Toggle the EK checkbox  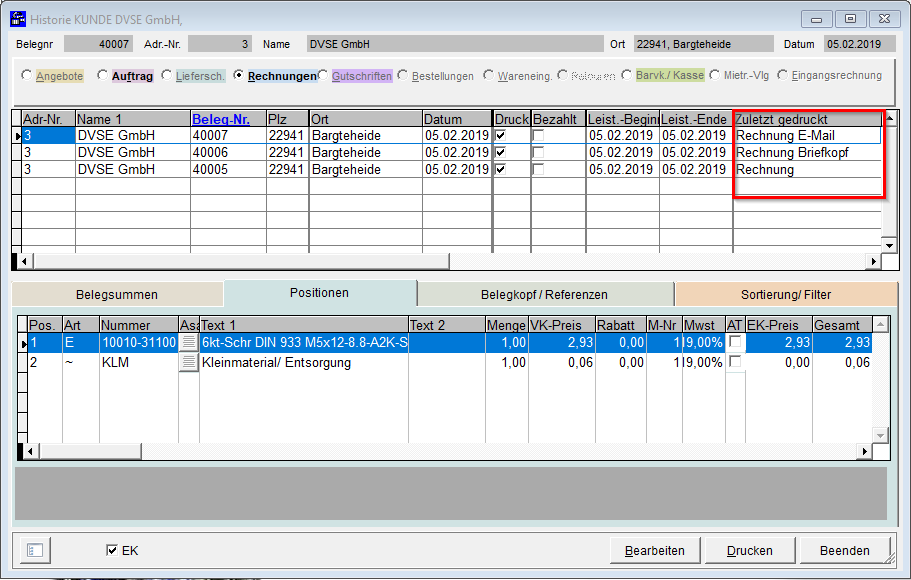click(x=112, y=551)
